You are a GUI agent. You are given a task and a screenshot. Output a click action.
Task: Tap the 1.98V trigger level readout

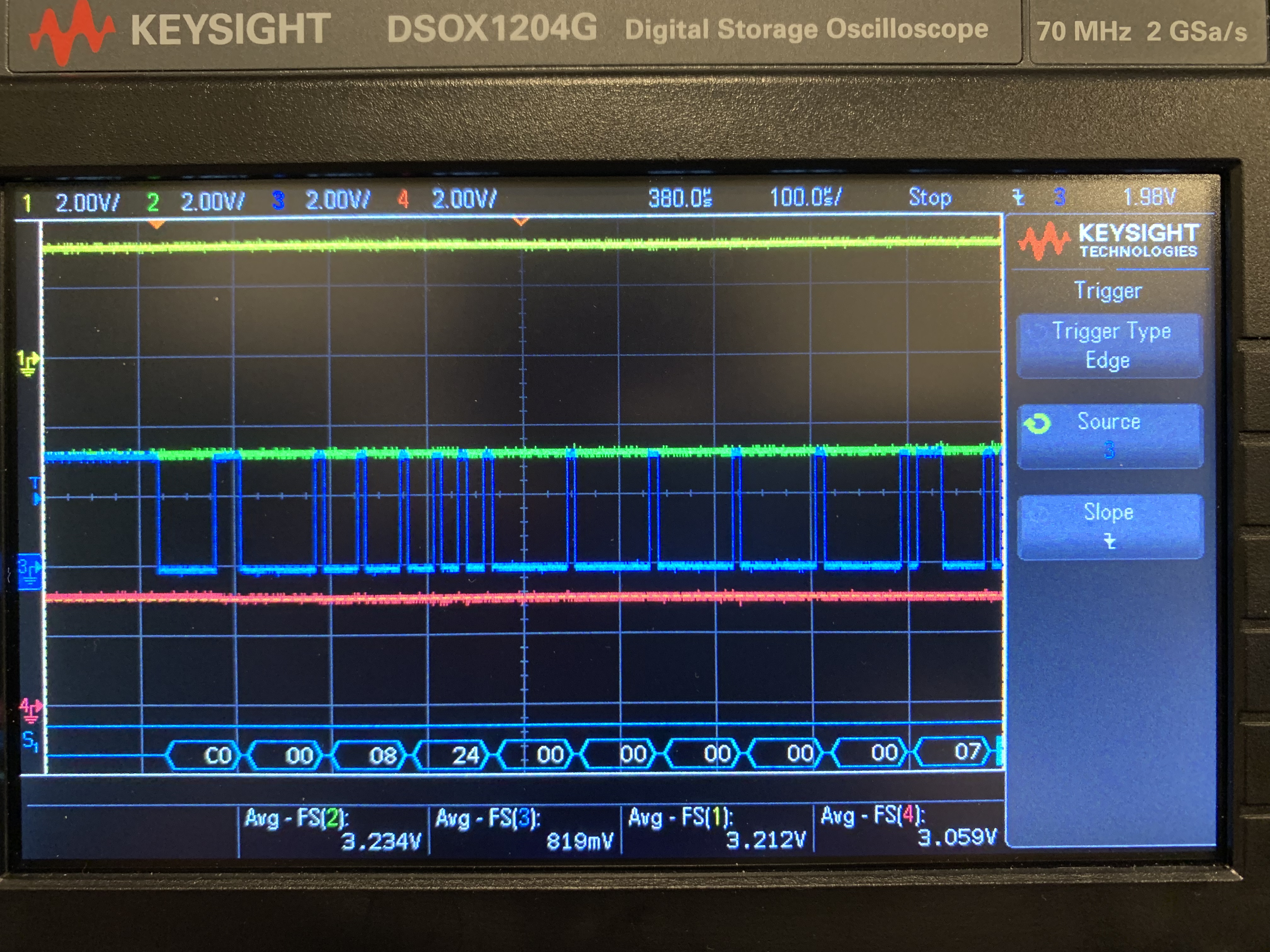(x=1149, y=197)
